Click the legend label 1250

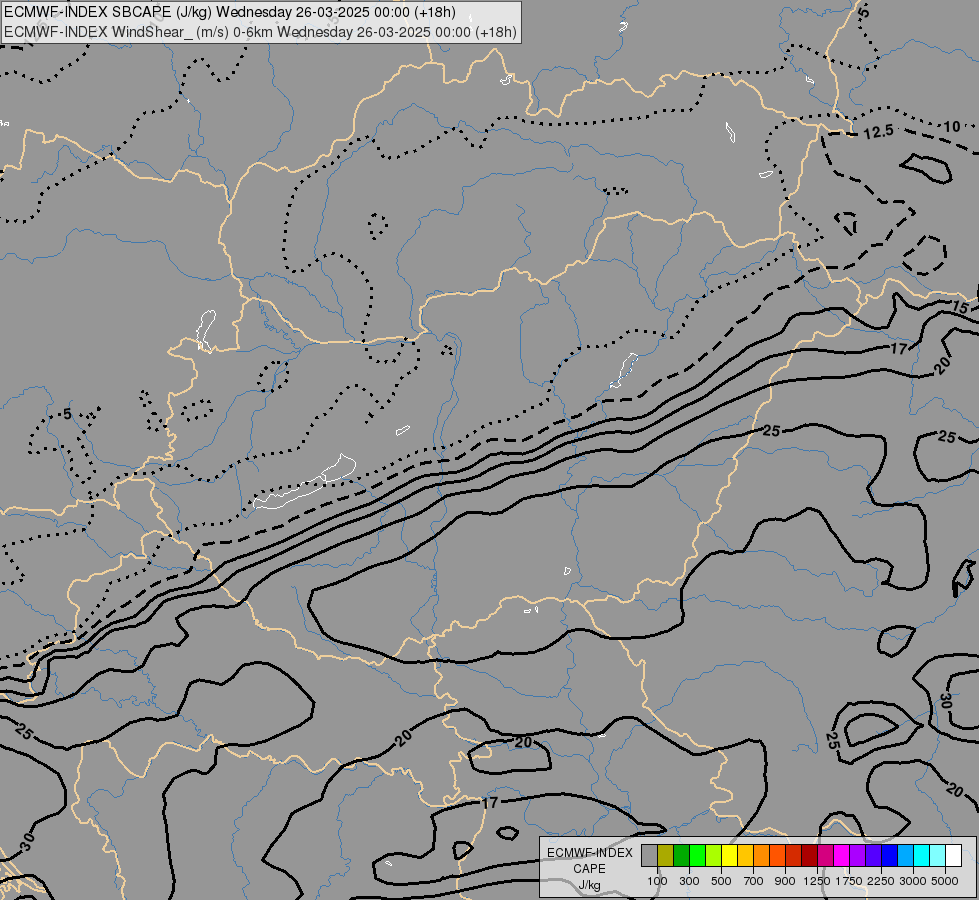(x=817, y=881)
